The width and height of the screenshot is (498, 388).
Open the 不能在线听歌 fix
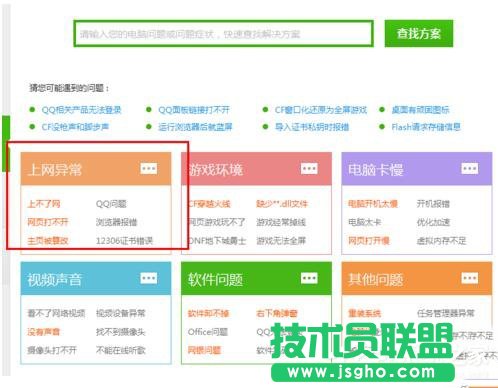121,350
